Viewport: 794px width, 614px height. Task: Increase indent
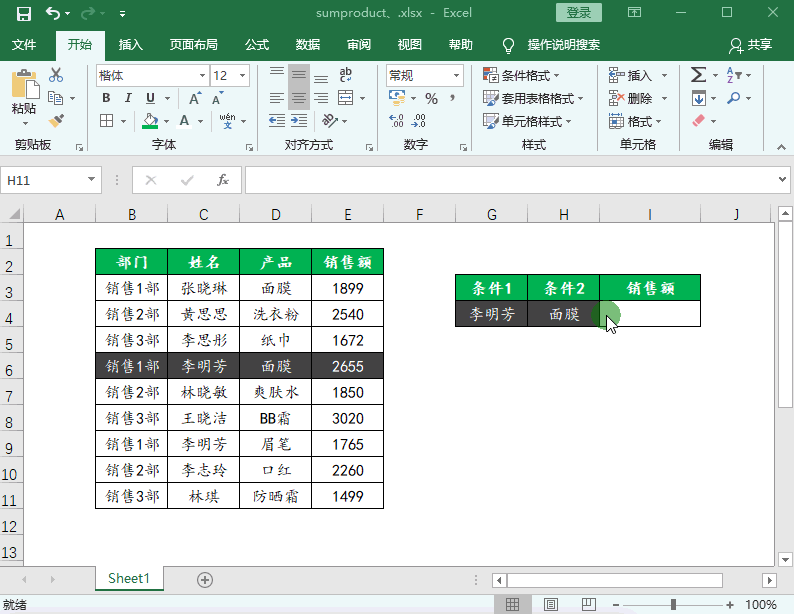[299, 121]
